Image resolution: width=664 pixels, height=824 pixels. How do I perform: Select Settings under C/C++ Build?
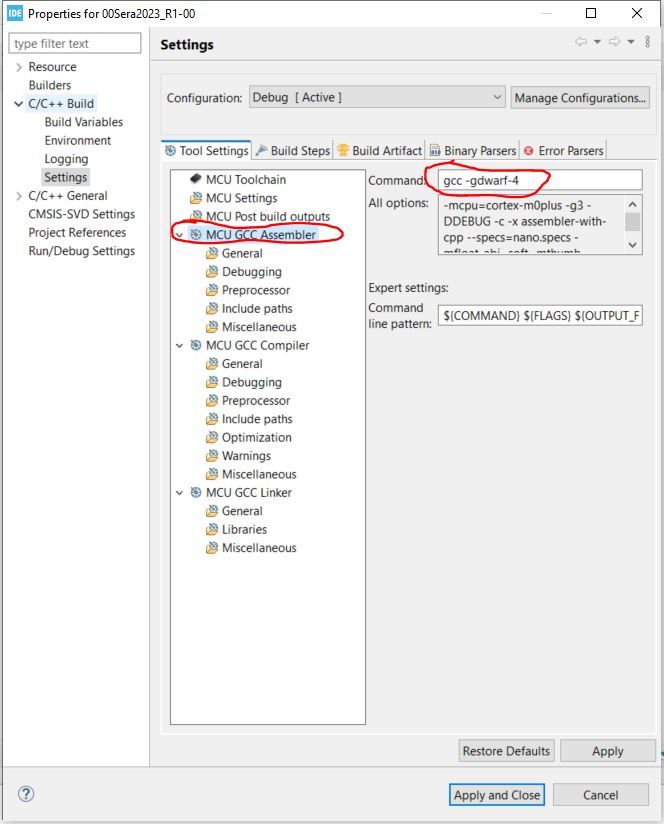tap(66, 177)
